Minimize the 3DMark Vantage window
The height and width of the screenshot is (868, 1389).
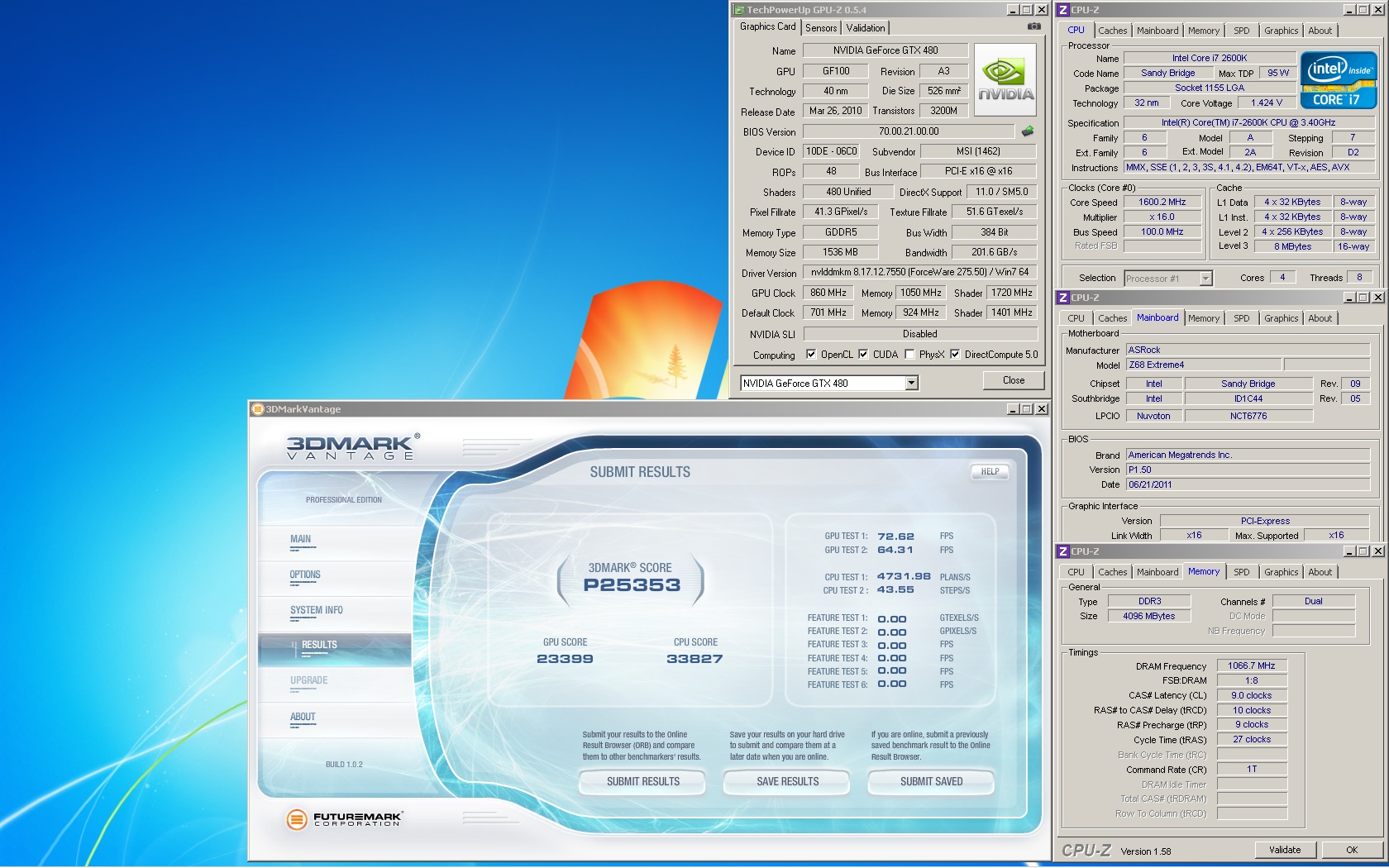point(1013,409)
